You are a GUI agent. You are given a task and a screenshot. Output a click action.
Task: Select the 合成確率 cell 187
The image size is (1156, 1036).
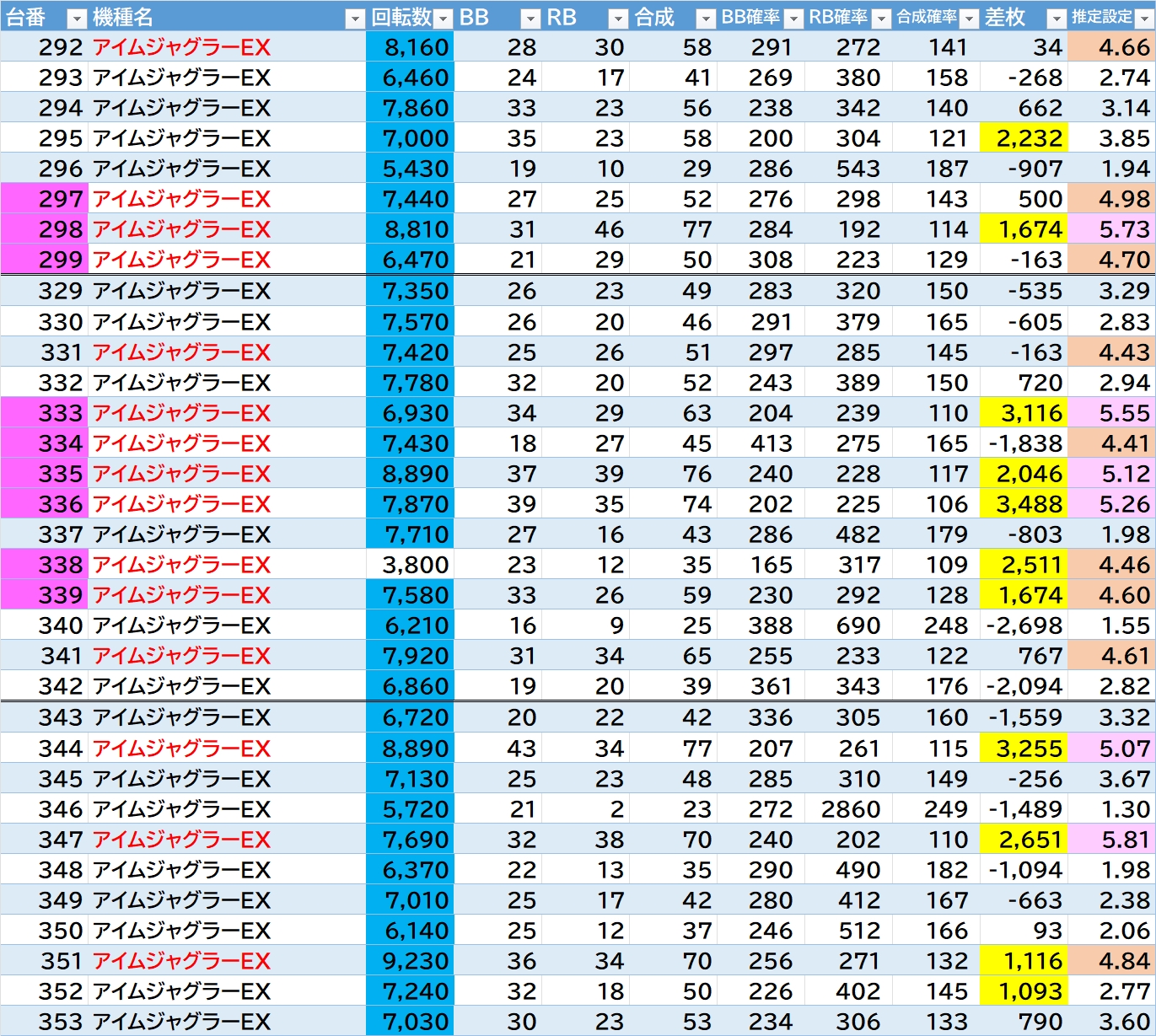pos(936,169)
